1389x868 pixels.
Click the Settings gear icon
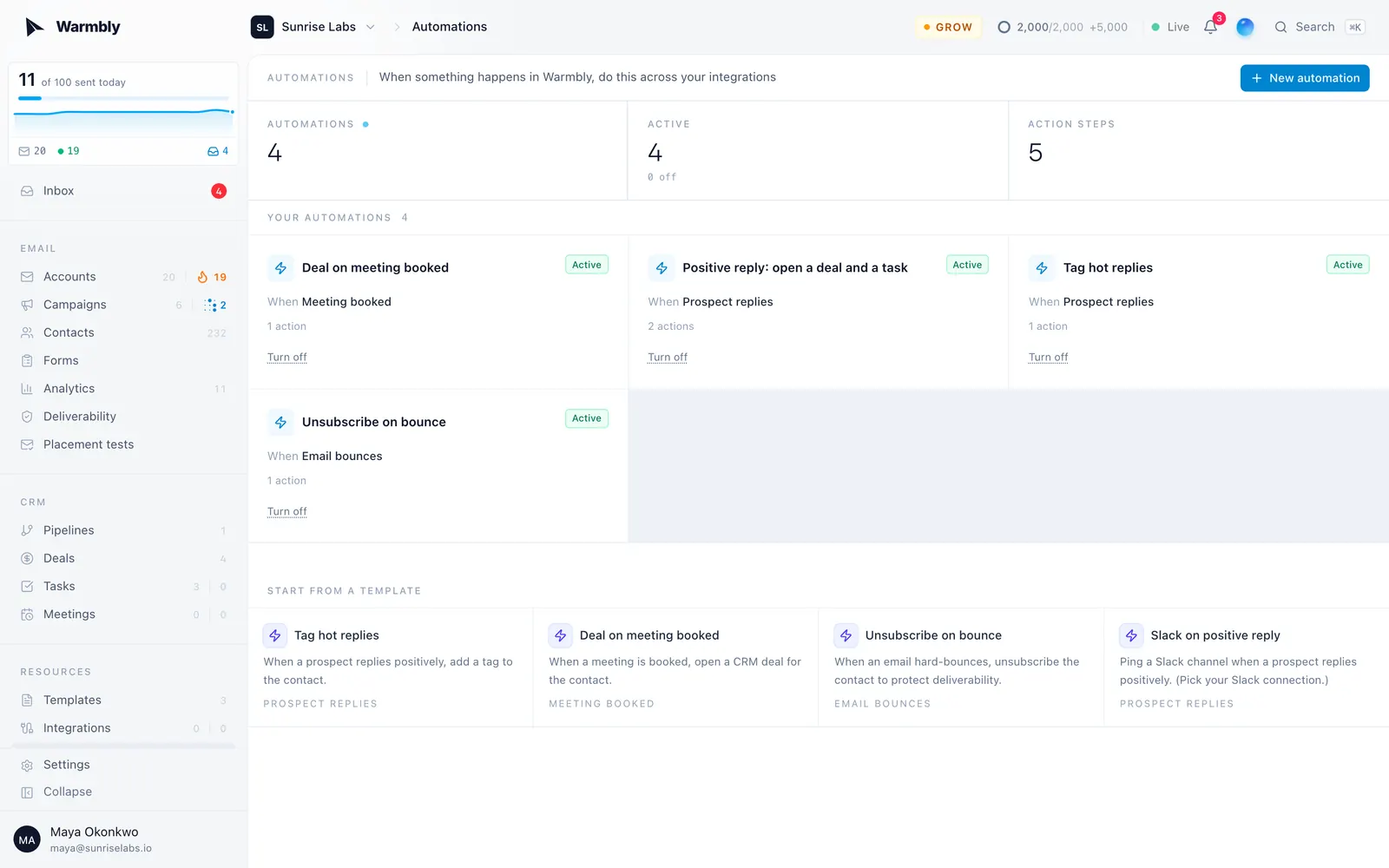click(x=27, y=765)
